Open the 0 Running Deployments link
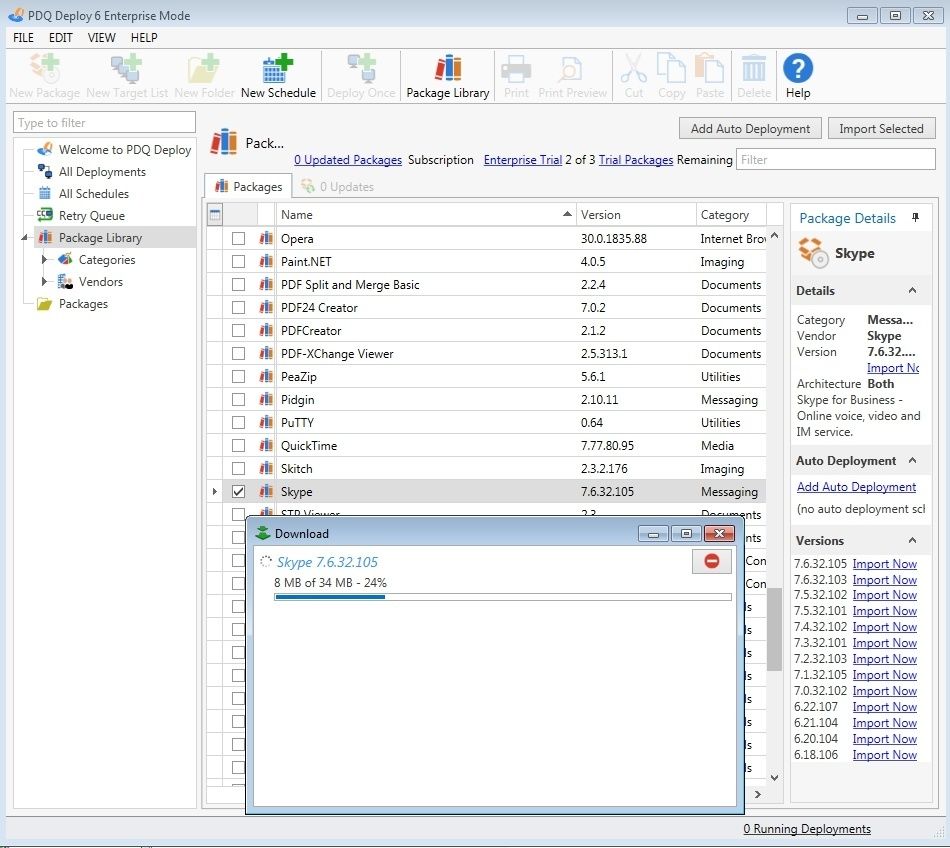This screenshot has width=950, height=848. pos(806,829)
